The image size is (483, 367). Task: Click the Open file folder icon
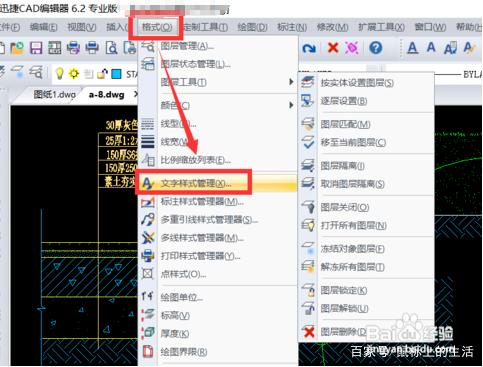tap(17, 48)
